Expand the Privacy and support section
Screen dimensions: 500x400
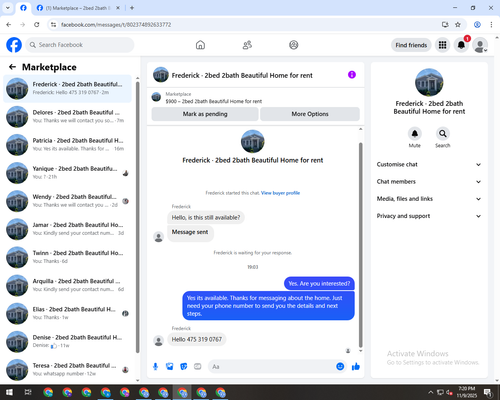[429, 216]
